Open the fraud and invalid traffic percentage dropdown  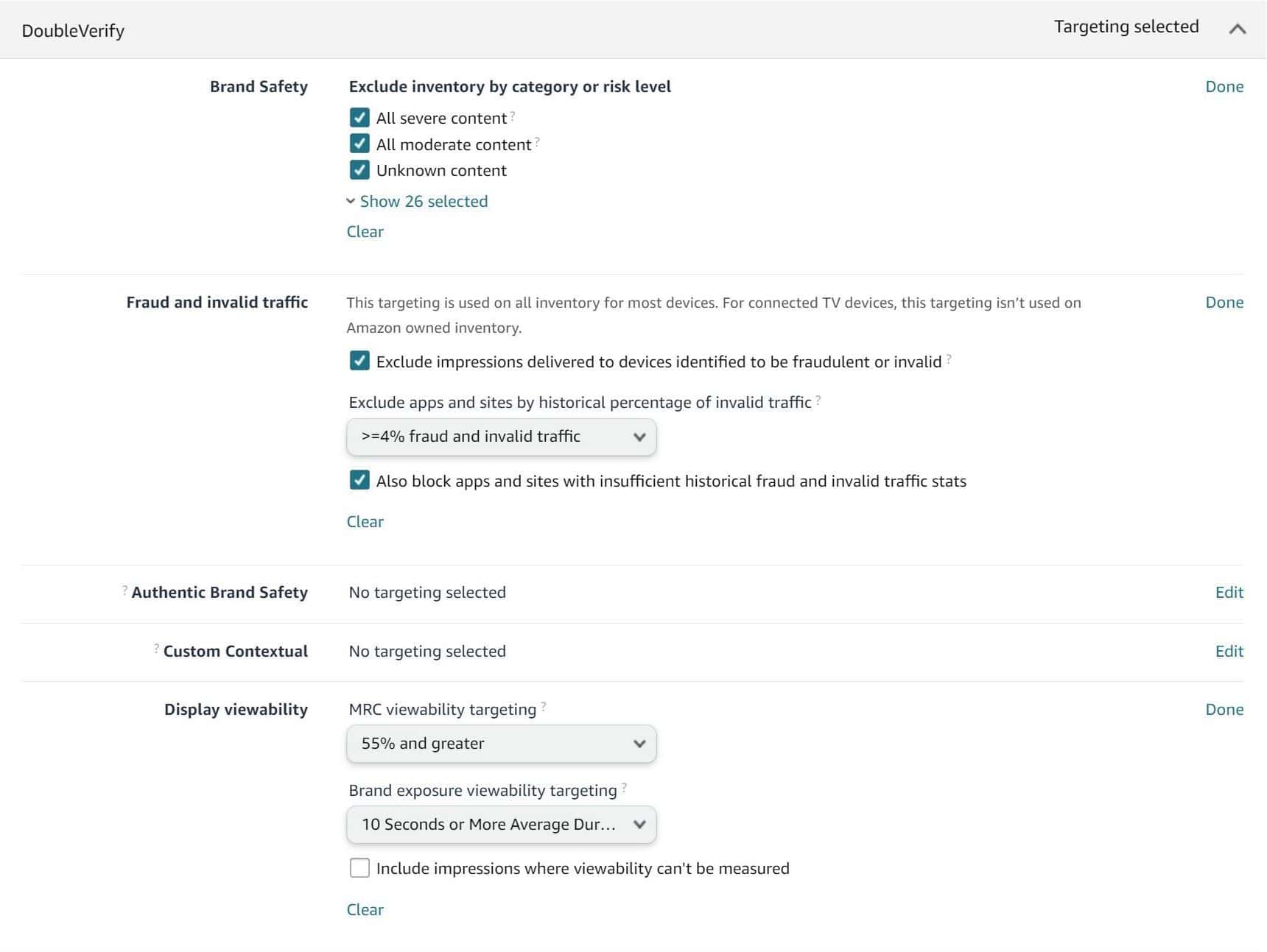coord(501,436)
